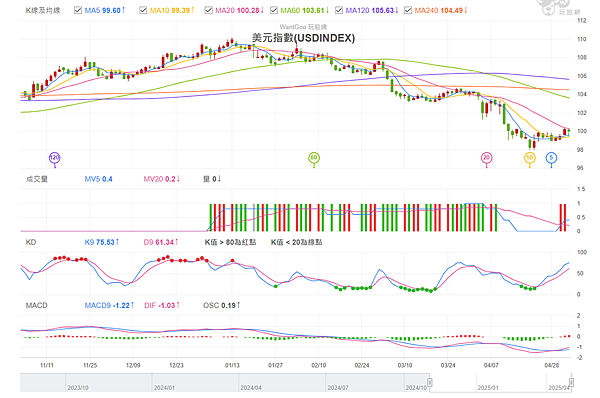Click the MA240 104.49 label
This screenshot has width=600, height=398.
point(441,10)
